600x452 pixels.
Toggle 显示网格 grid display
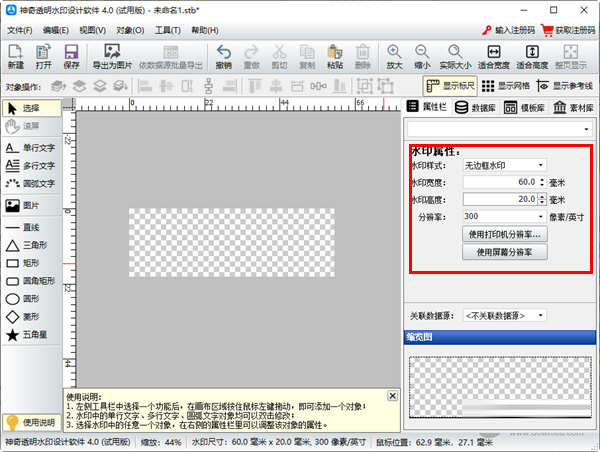[x=511, y=86]
